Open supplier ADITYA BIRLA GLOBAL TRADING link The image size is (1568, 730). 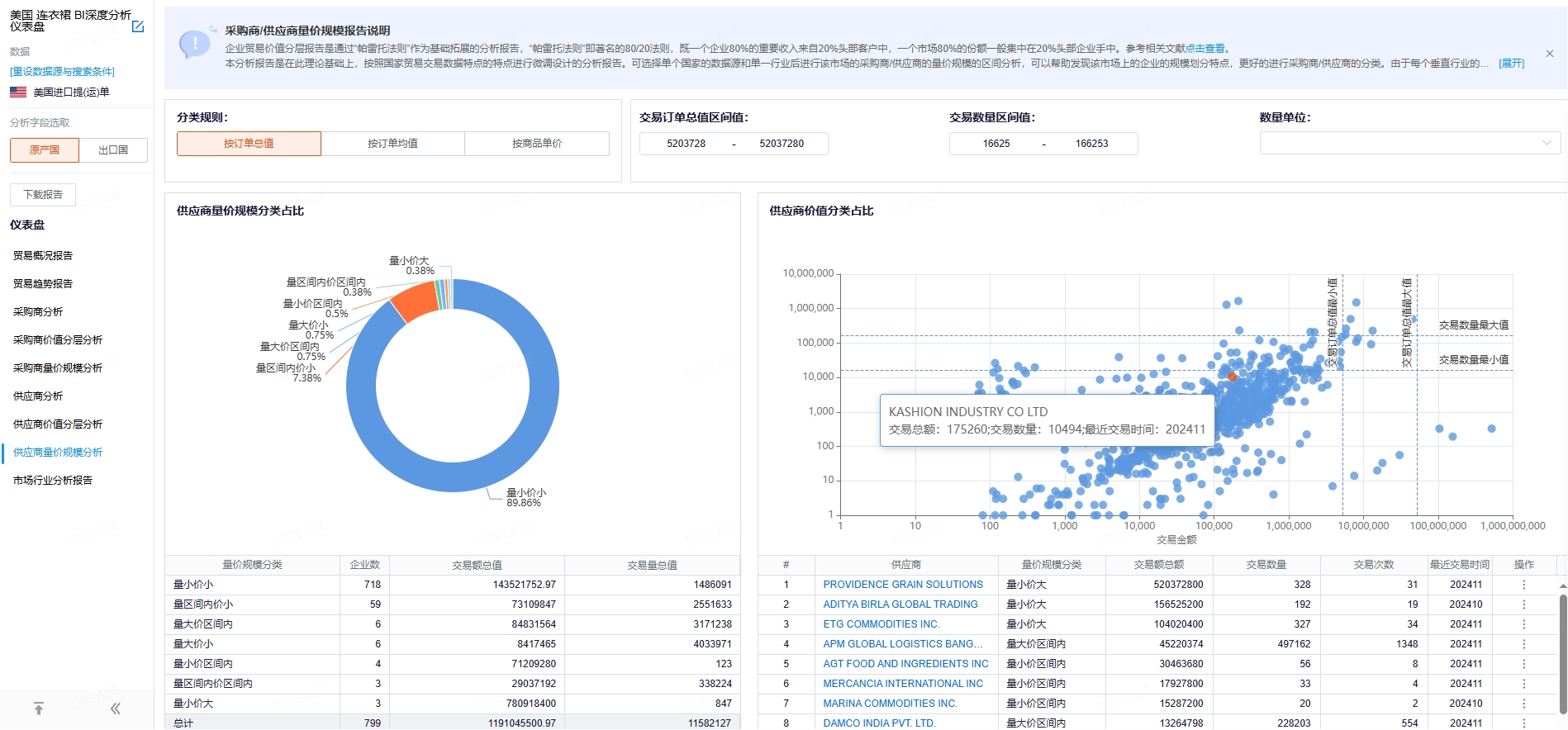pyautogui.click(x=900, y=604)
